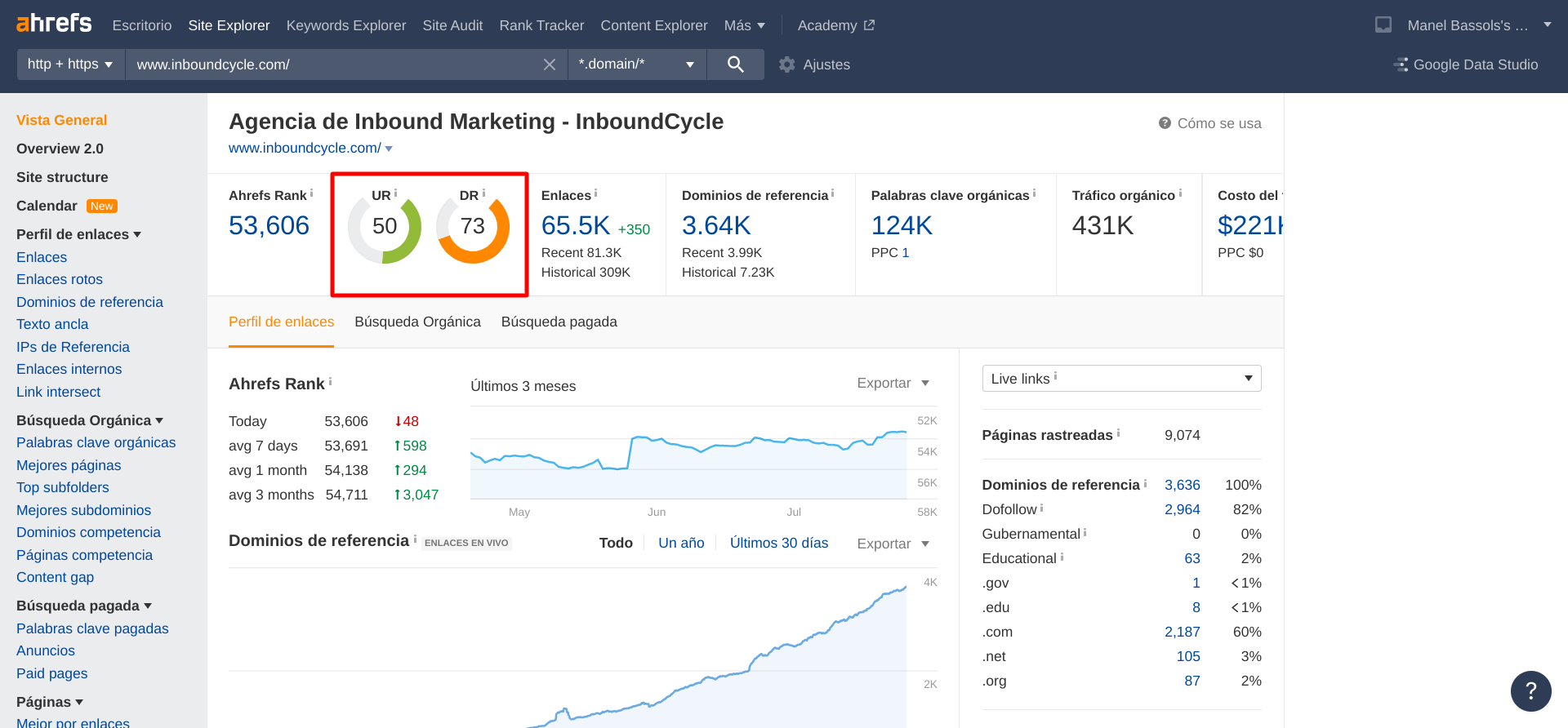Click the UR 50 gauge
This screenshot has height=728, width=1568.
(x=385, y=227)
